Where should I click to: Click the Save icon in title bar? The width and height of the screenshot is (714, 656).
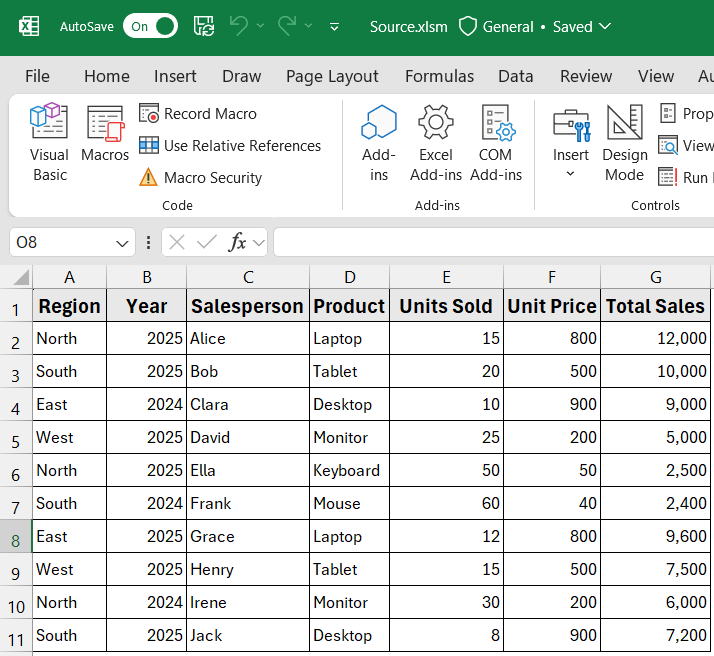pyautogui.click(x=204, y=27)
